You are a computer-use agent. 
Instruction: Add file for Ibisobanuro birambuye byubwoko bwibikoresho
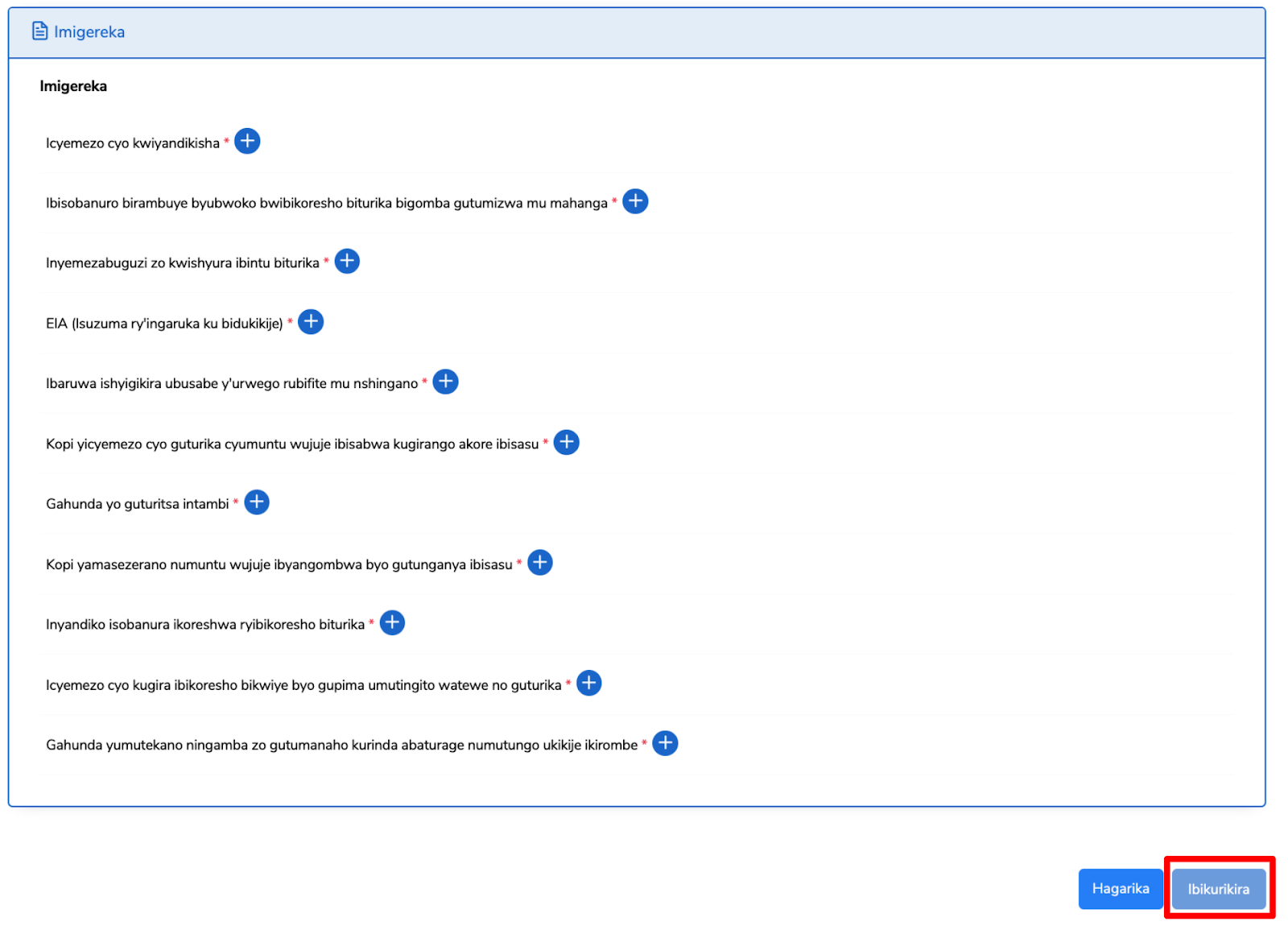click(x=635, y=201)
